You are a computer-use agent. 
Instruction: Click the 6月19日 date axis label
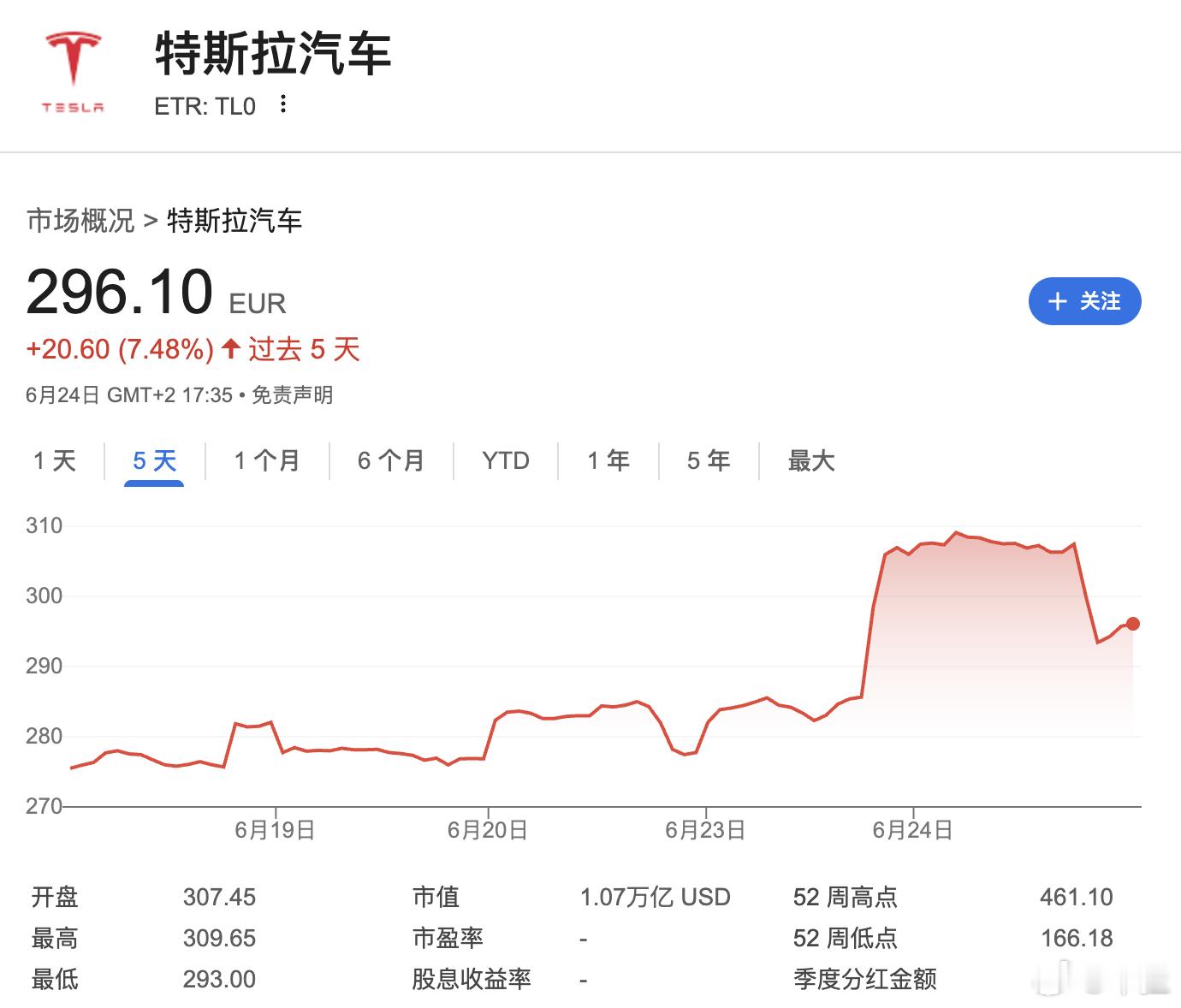tap(275, 830)
